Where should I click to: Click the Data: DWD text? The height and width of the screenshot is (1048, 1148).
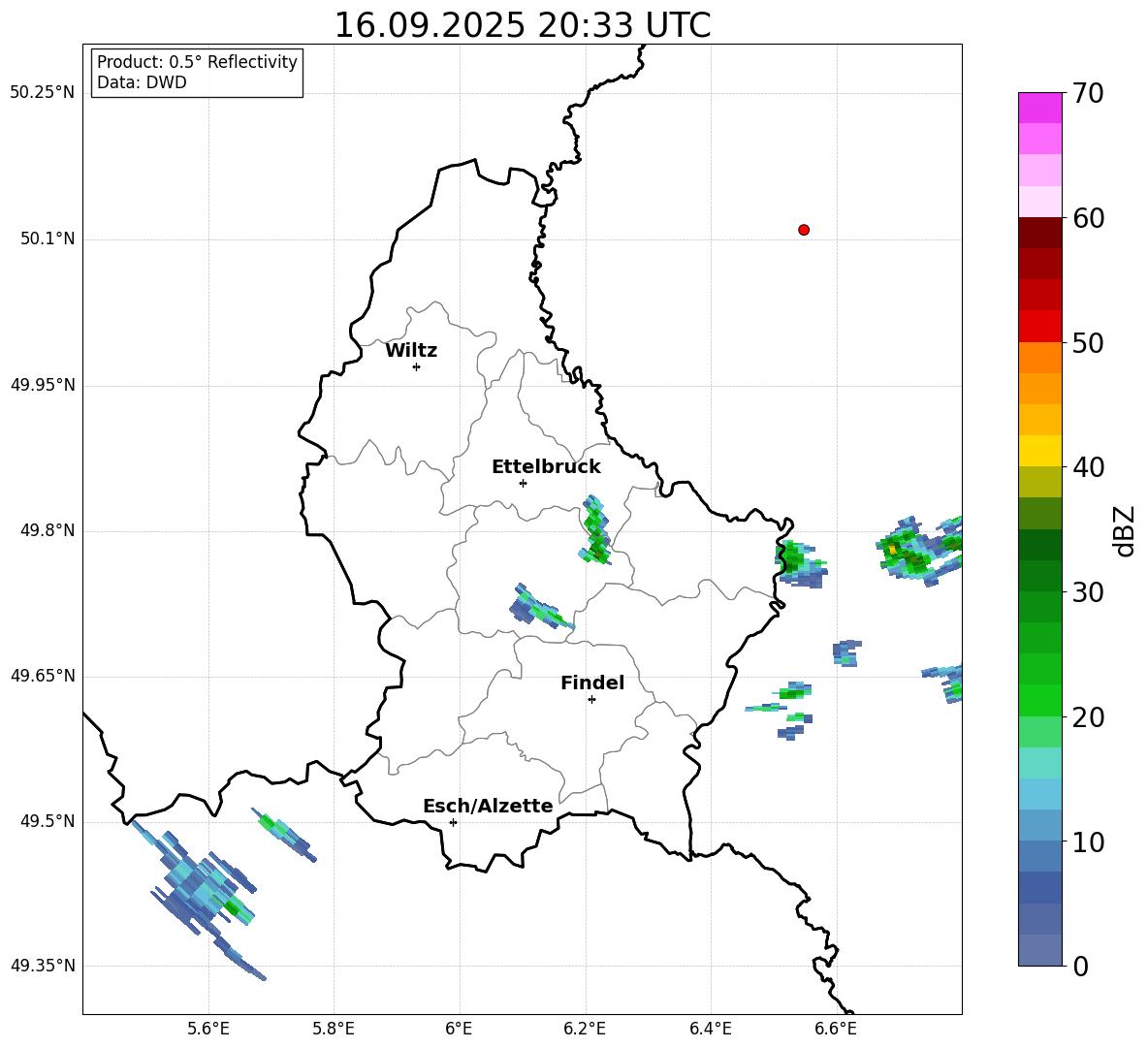142,82
